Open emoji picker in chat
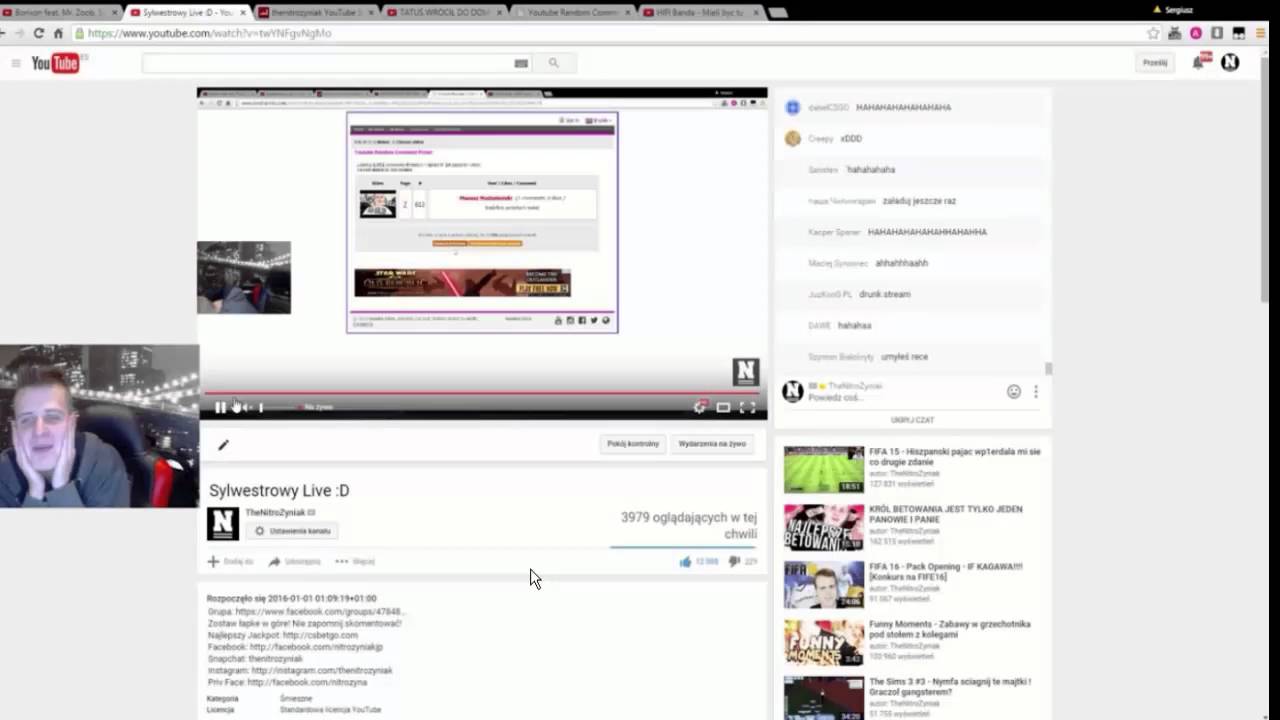This screenshot has width=1280, height=720. point(1014,392)
